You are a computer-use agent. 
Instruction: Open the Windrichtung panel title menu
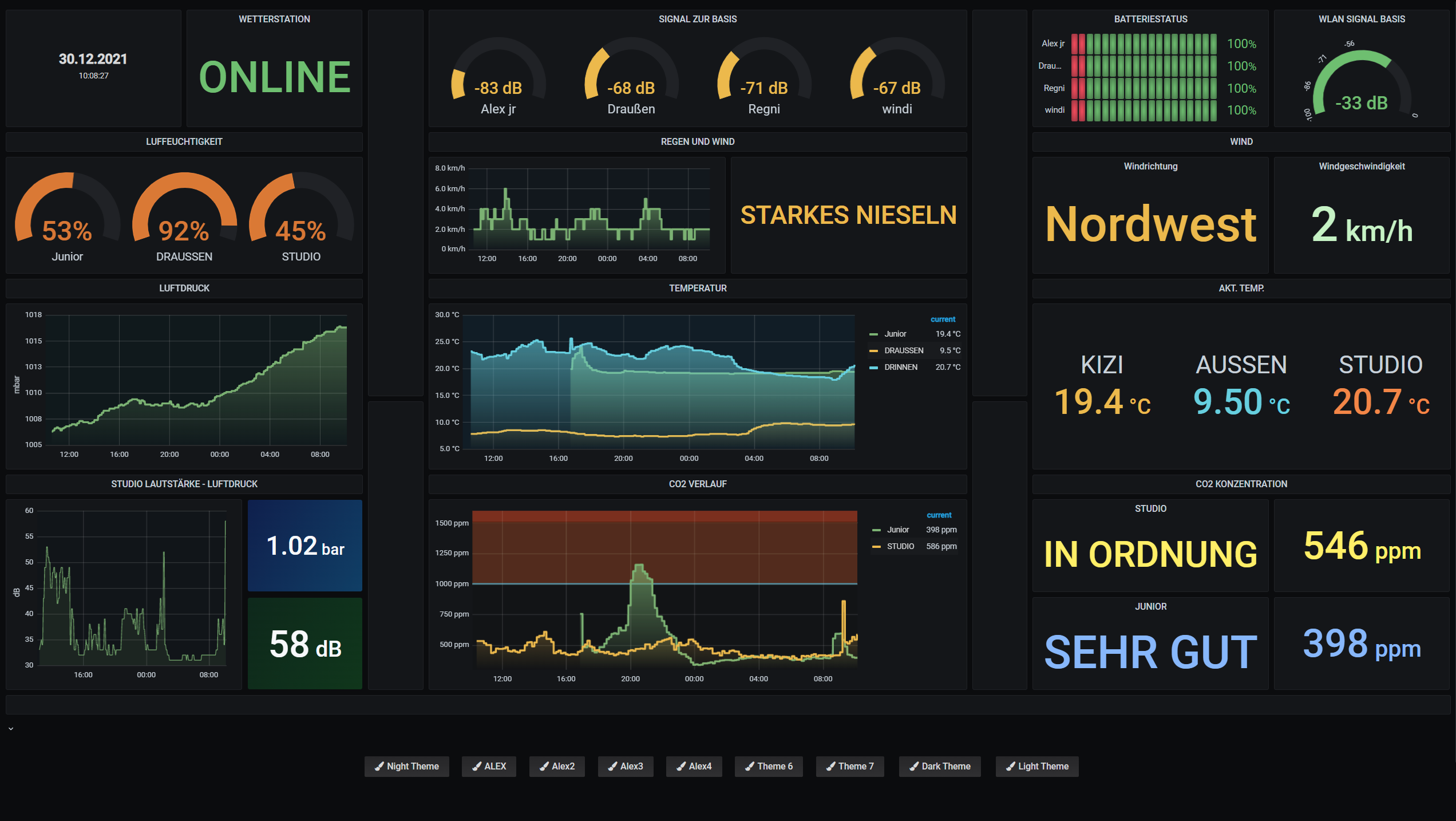pos(1150,167)
